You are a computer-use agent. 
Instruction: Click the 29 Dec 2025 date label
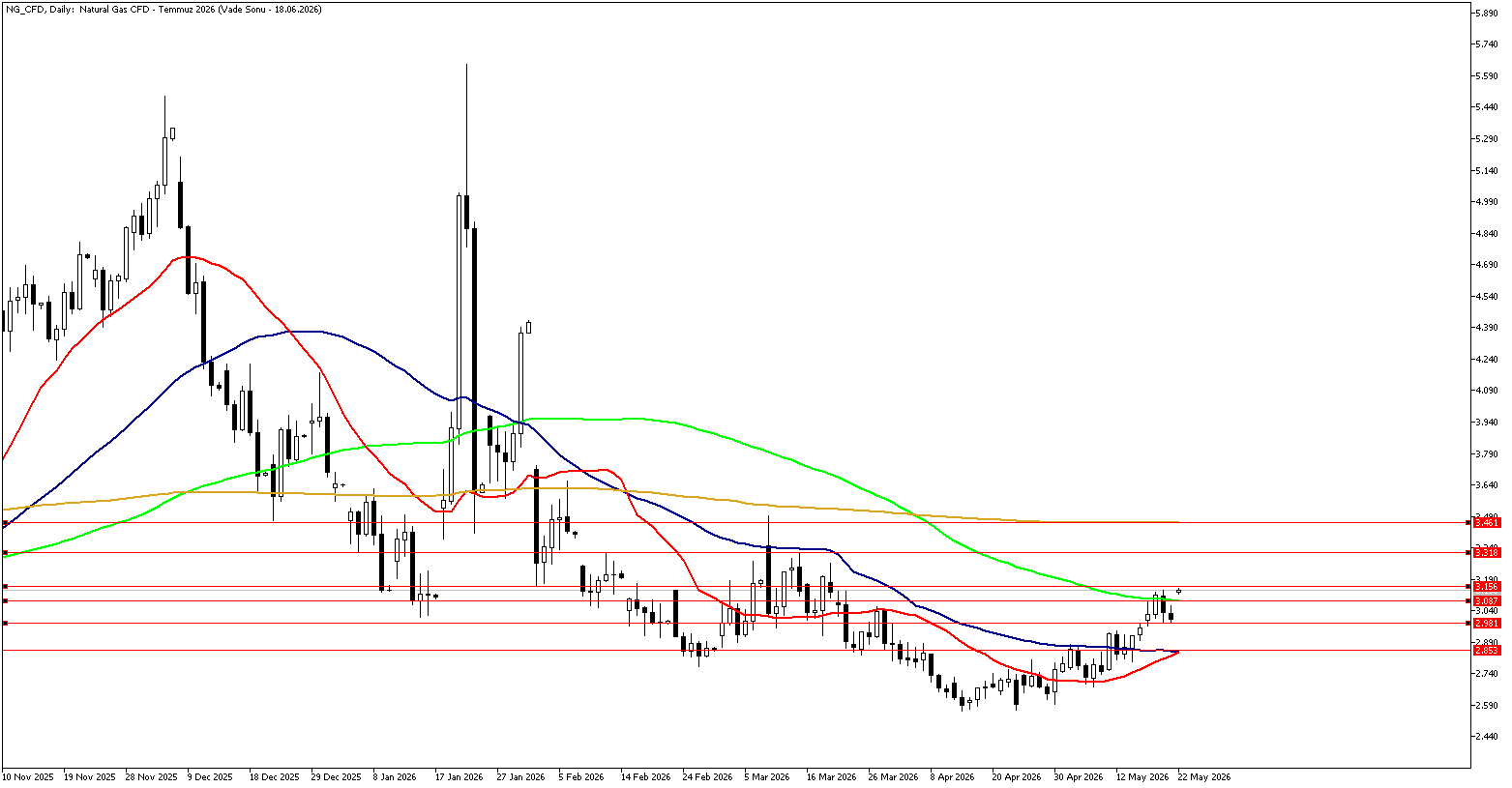pyautogui.click(x=337, y=776)
